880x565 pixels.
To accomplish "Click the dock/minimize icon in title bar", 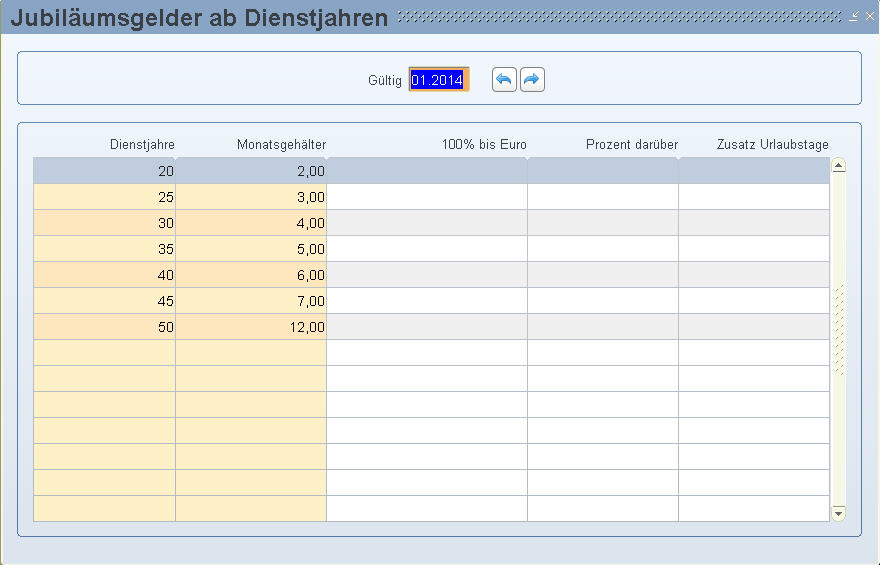I will [x=853, y=17].
